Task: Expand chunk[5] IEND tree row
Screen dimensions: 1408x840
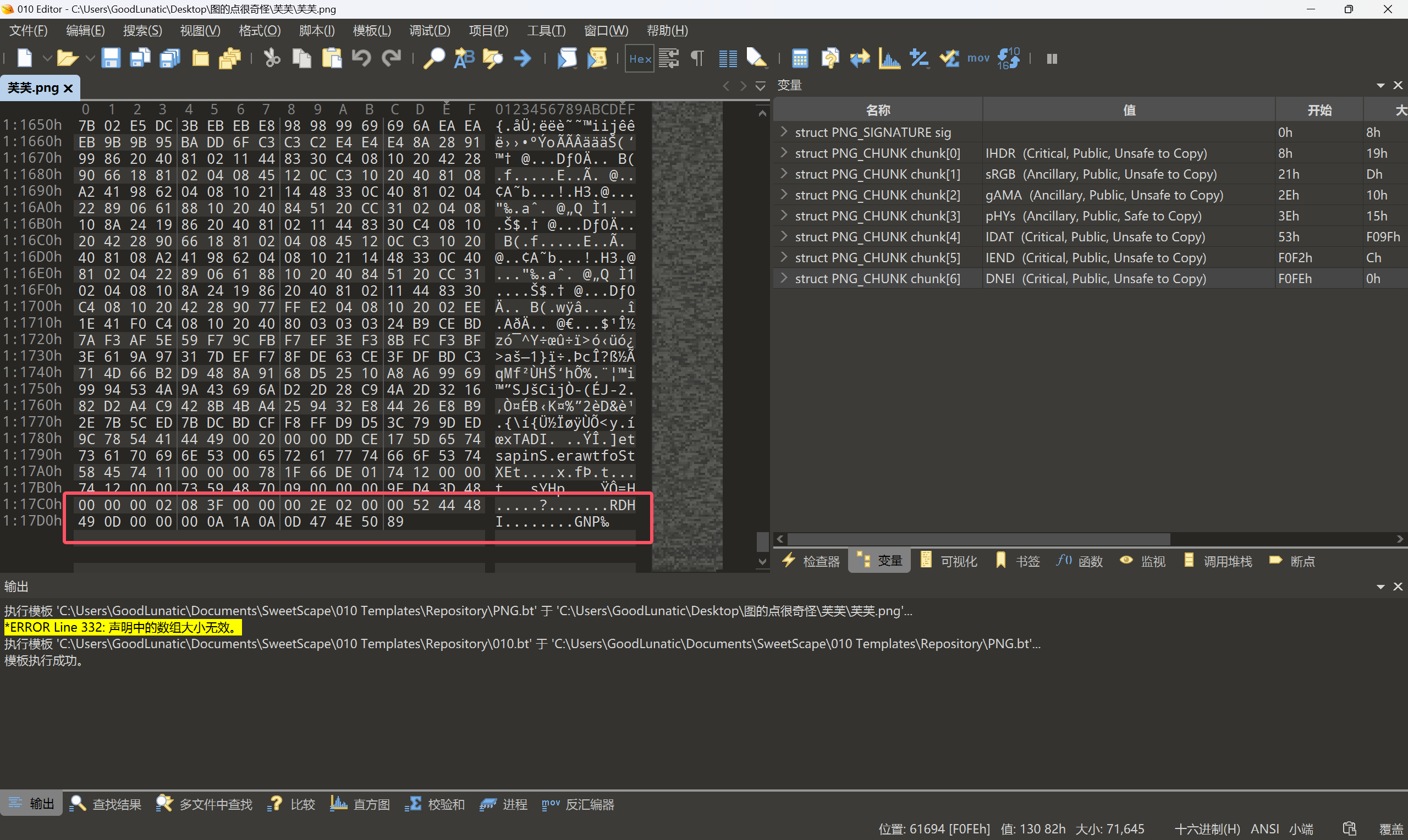Action: (784, 257)
